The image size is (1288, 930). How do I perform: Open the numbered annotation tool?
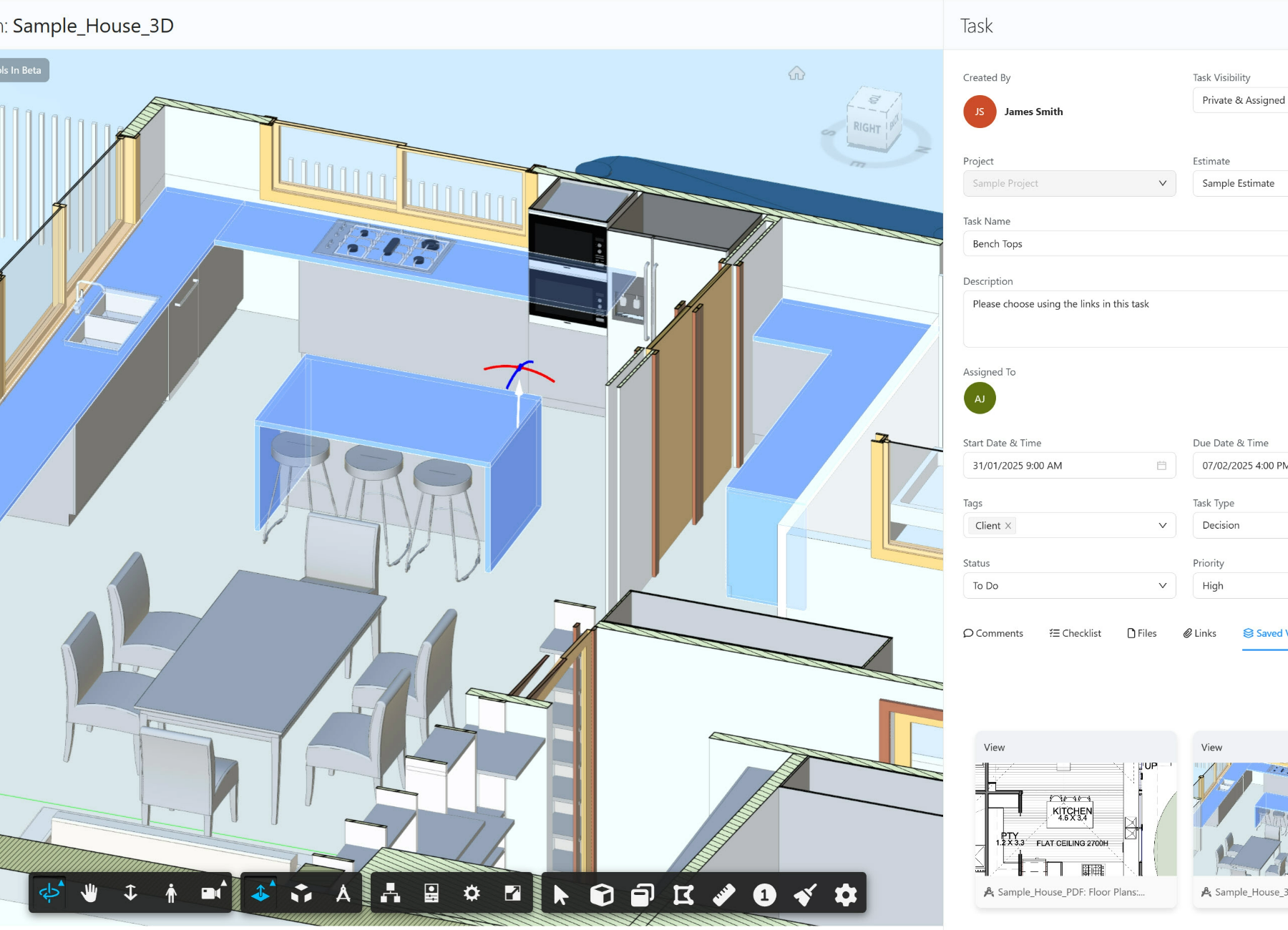pyautogui.click(x=764, y=893)
